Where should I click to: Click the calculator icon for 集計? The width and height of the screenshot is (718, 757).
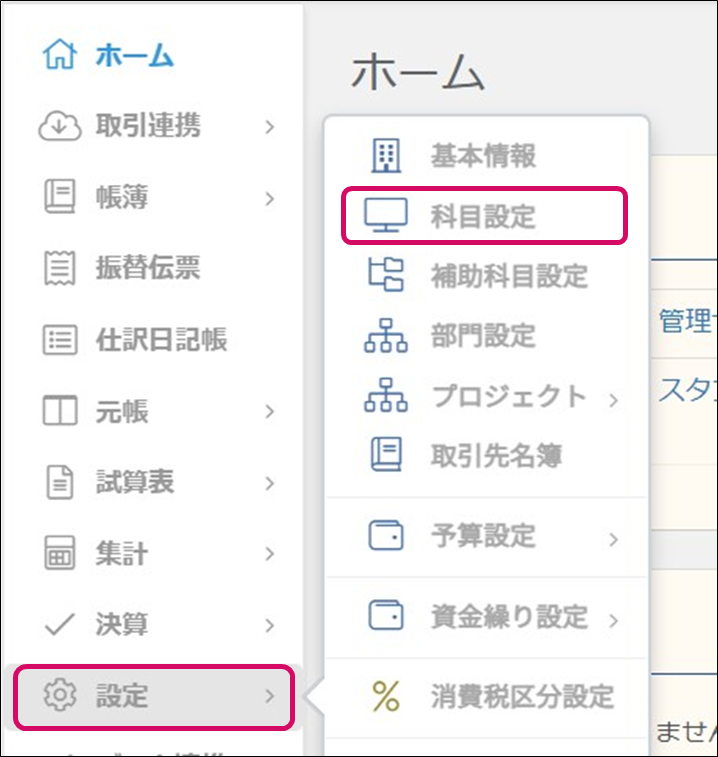click(x=59, y=553)
